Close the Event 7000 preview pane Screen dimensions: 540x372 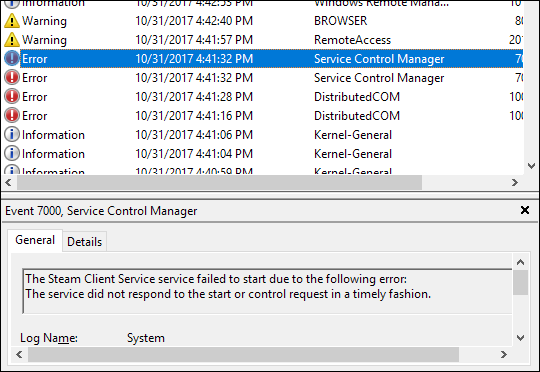tap(525, 210)
